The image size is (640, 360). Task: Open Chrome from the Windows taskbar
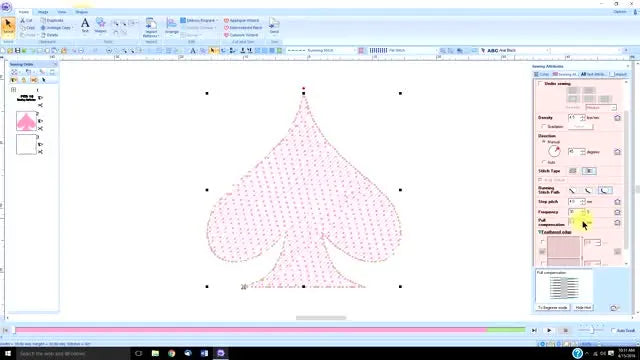171,353
